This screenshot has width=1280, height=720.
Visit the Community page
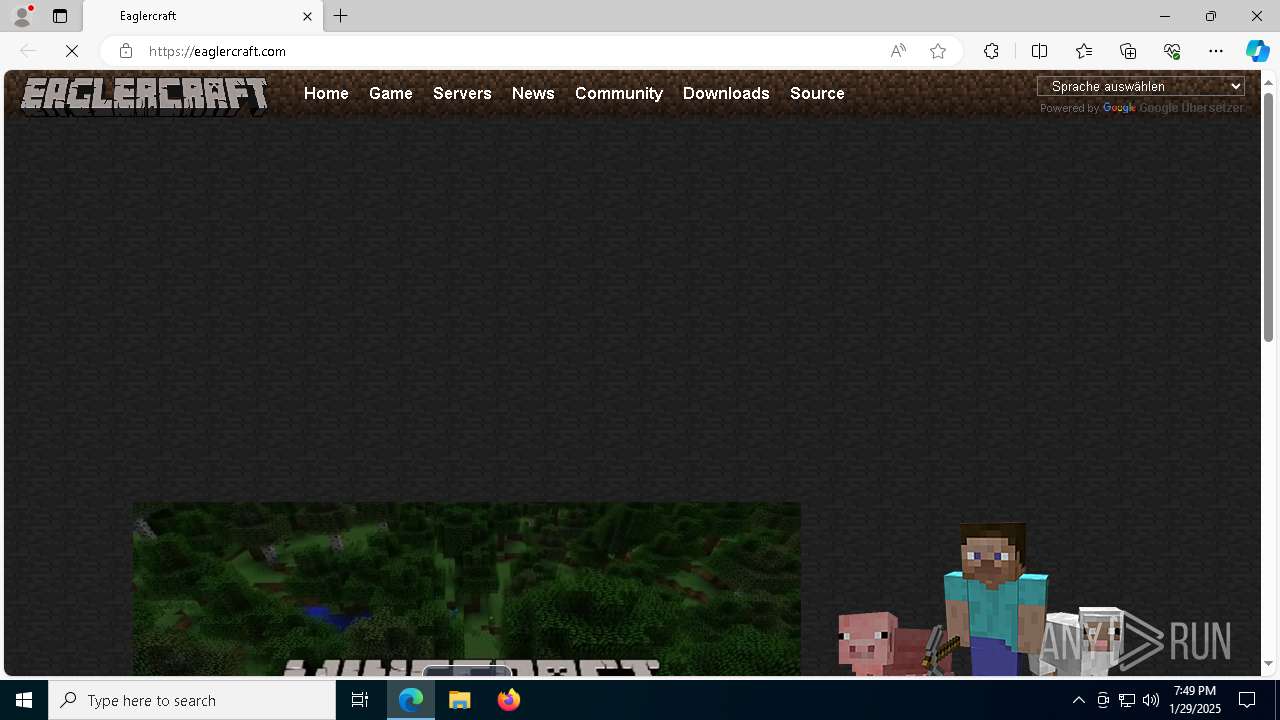(619, 93)
